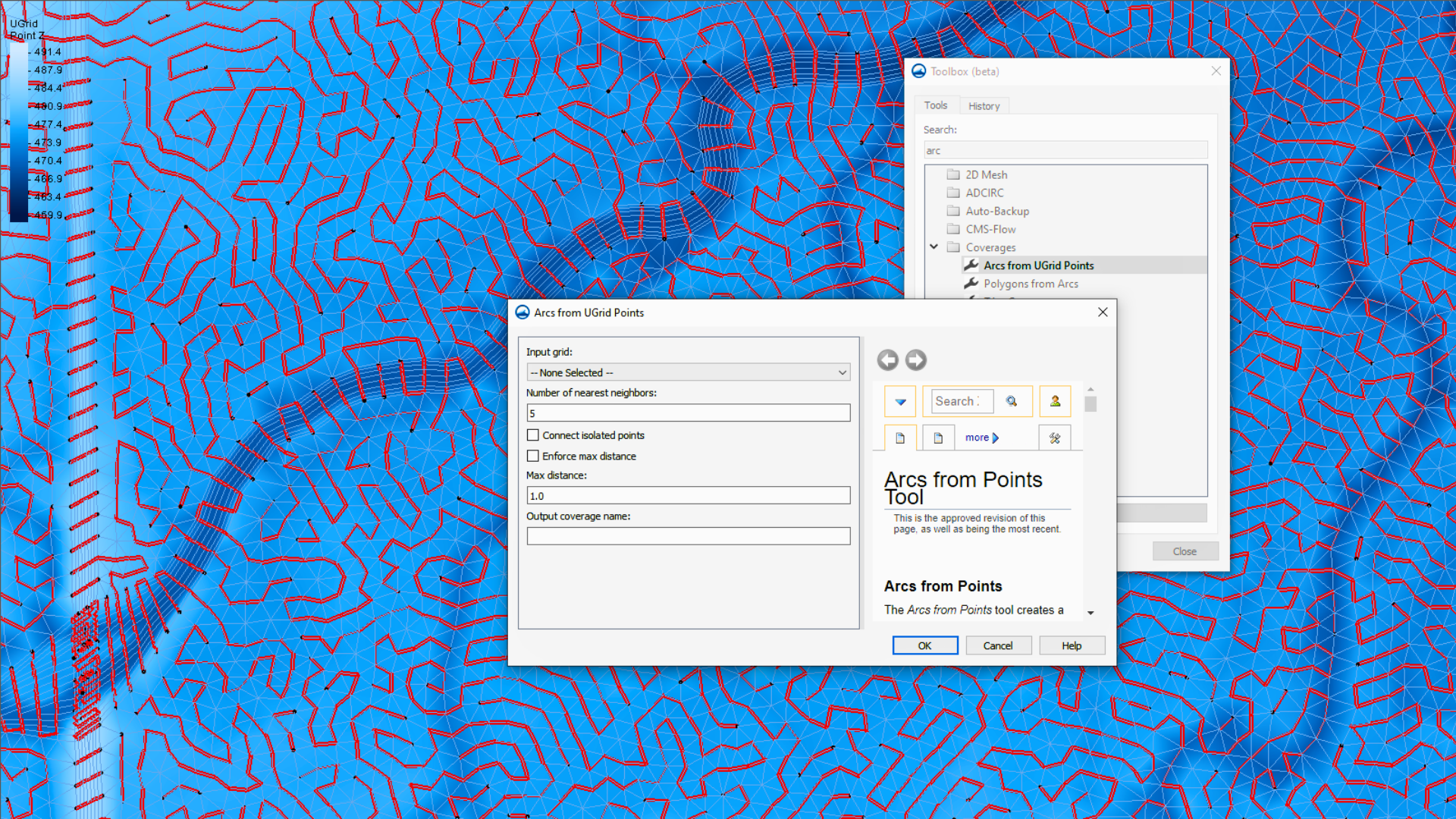
Task: Click the 2D Mesh folder icon
Action: click(953, 174)
